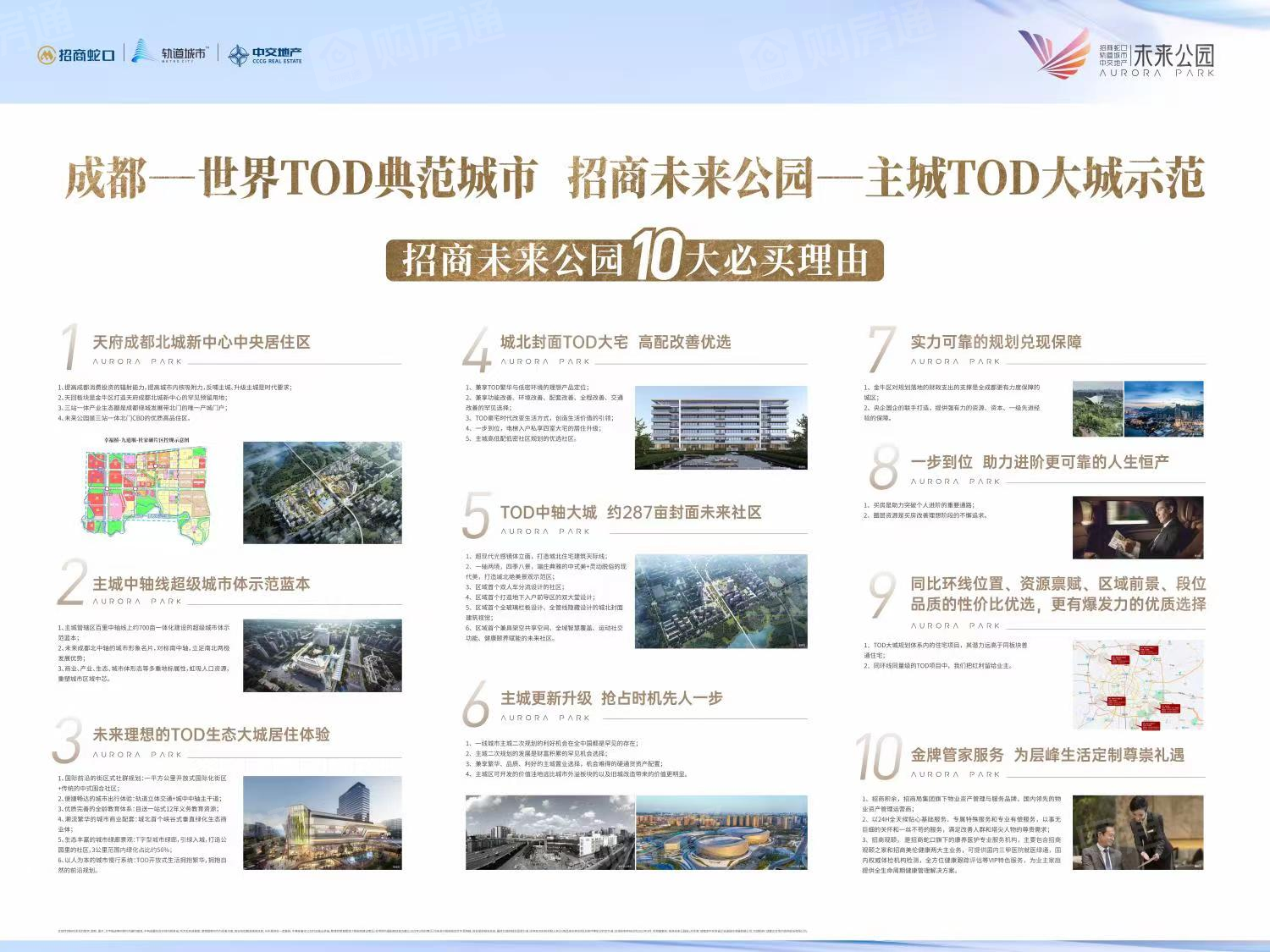Image resolution: width=1270 pixels, height=952 pixels.
Task: Open the section 9 city ring map
Action: tap(1138, 685)
